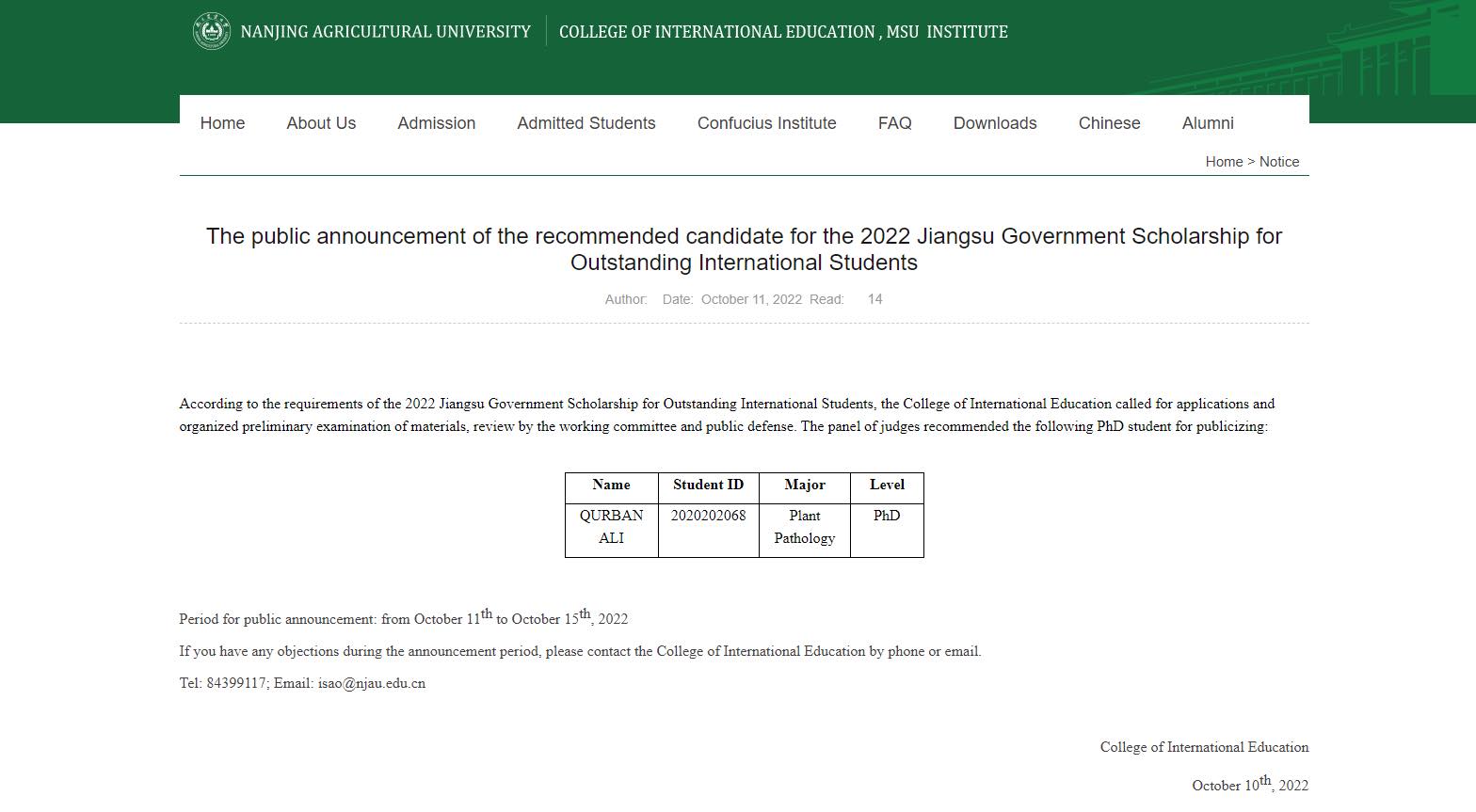The height and width of the screenshot is (812, 1476).
Task: Click the announcement title heading
Action: point(744,249)
